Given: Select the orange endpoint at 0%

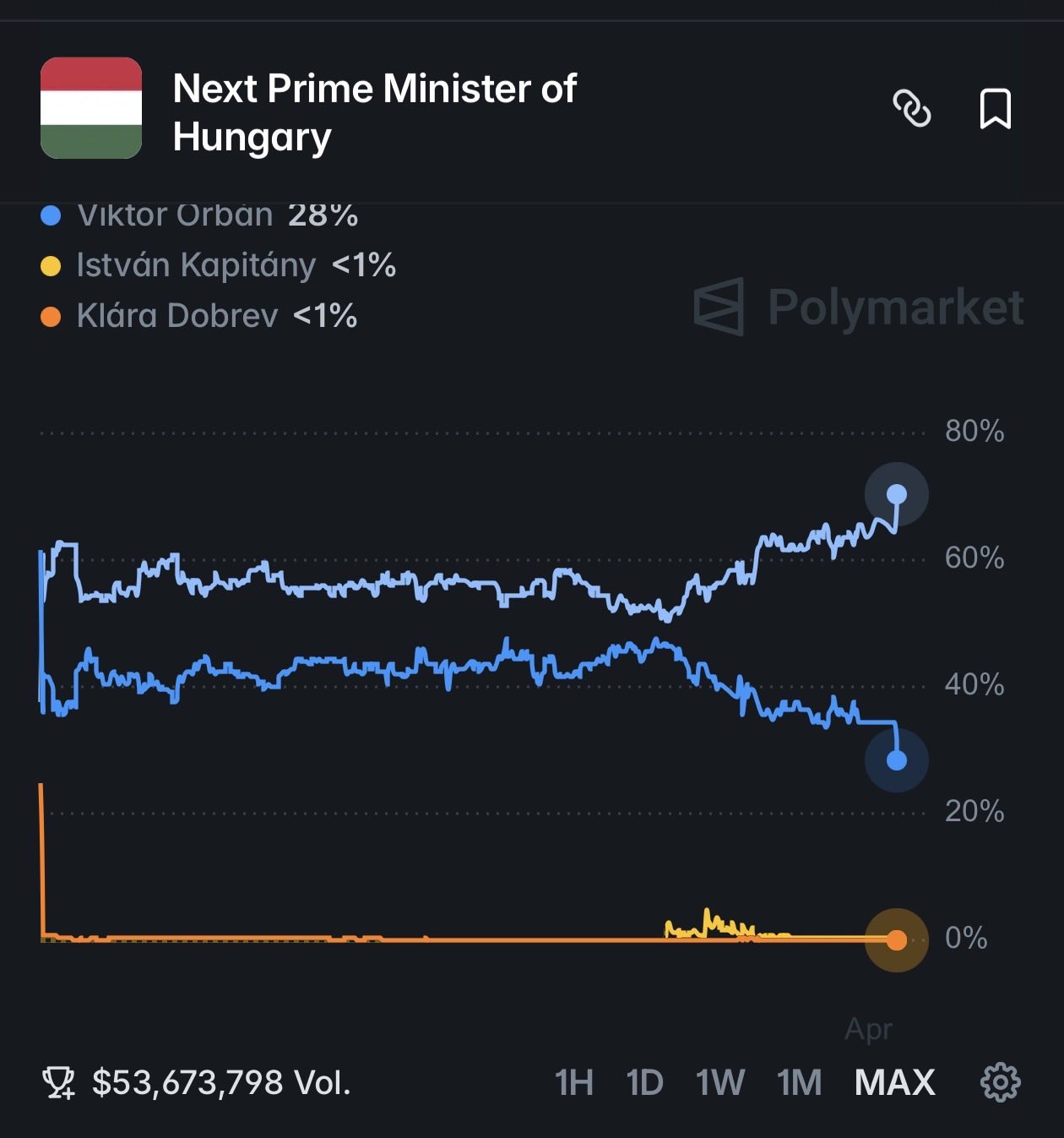Looking at the screenshot, I should [897, 939].
